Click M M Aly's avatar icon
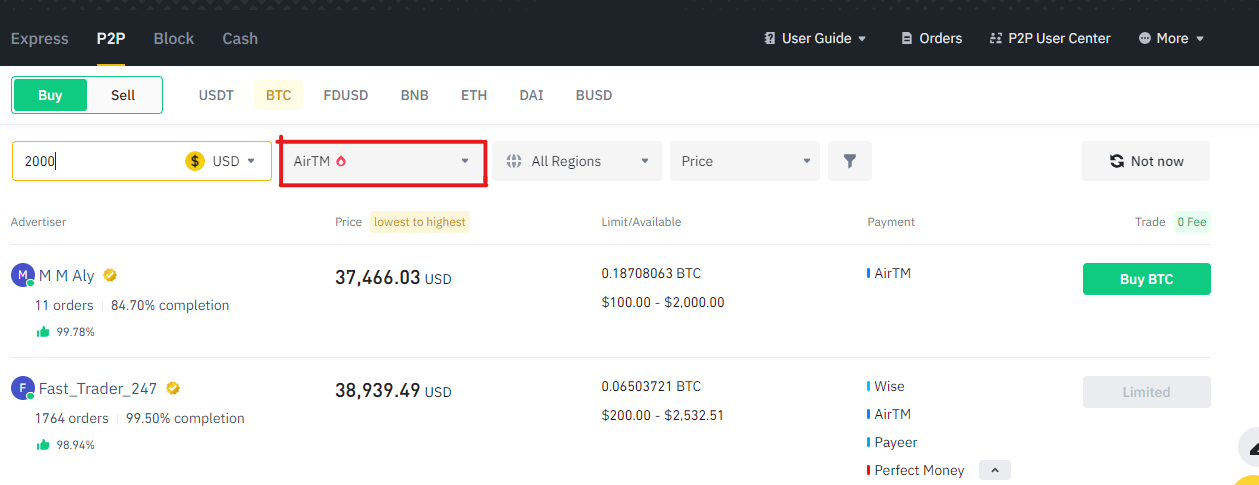The height and width of the screenshot is (485, 1259). (22, 276)
